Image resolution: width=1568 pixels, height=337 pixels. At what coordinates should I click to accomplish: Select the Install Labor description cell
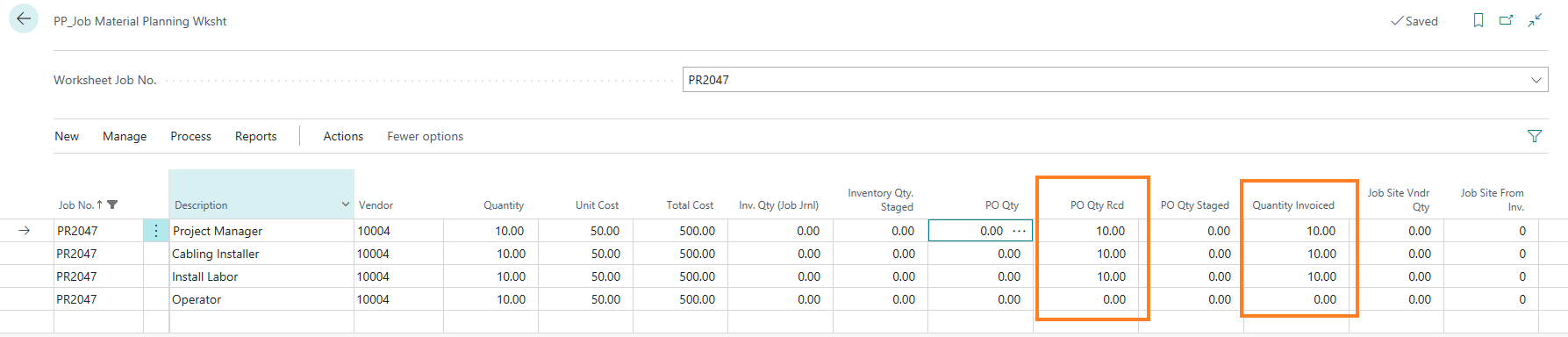261,276
